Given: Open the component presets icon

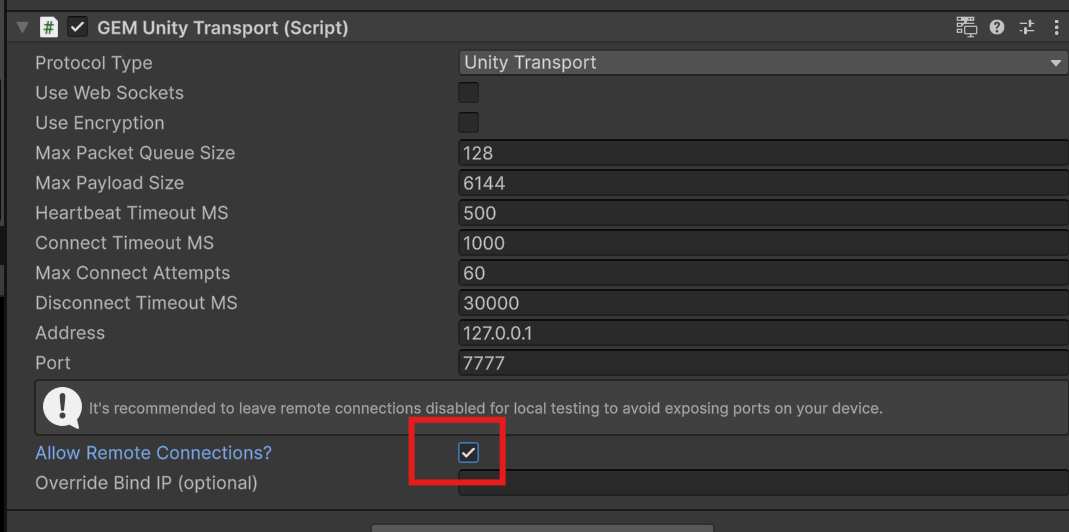Looking at the screenshot, I should [x=1027, y=27].
